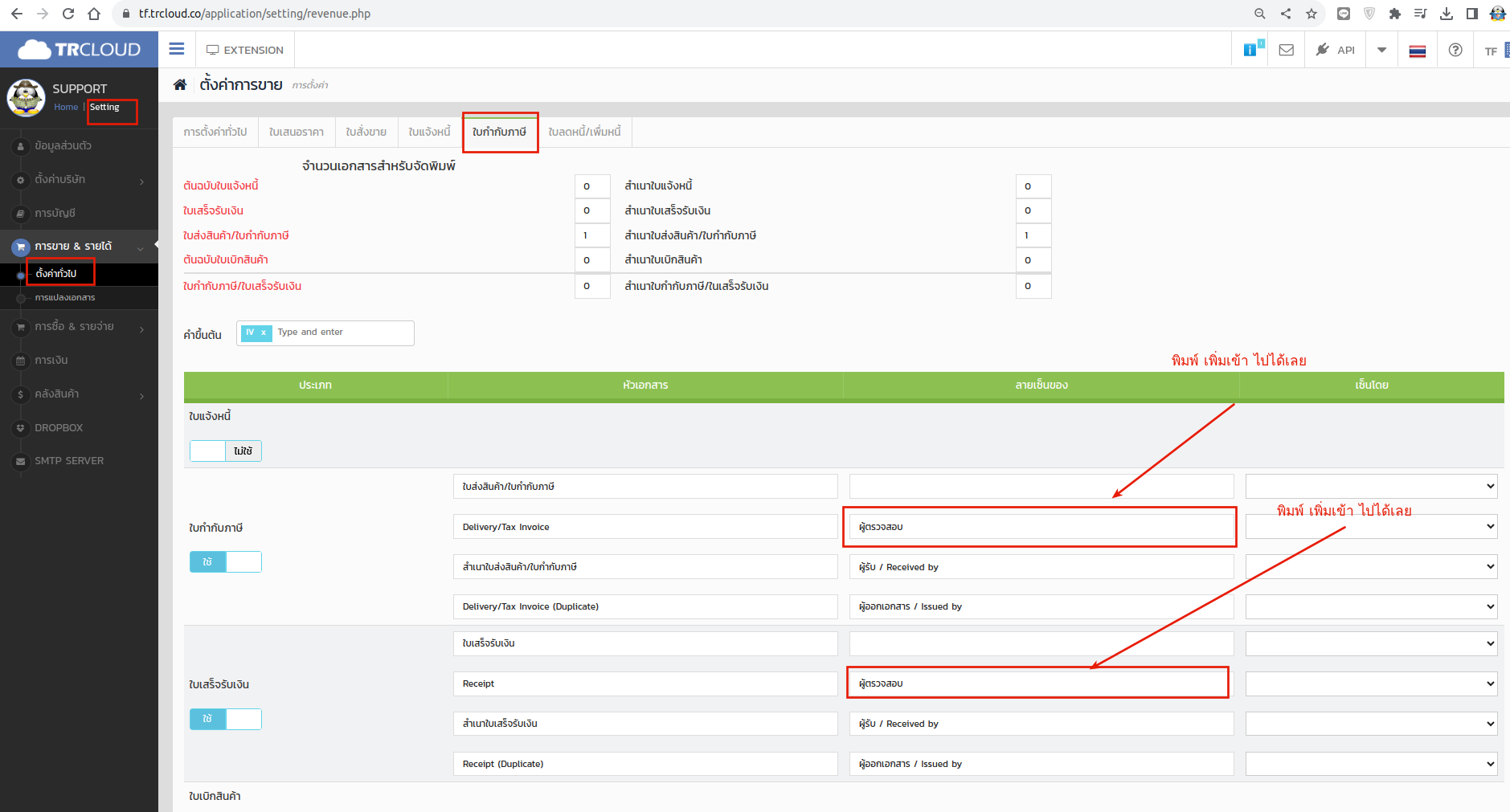
Task: Click ผู้ออกเอกสาร / Issued by field in receipt section
Action: (1041, 764)
